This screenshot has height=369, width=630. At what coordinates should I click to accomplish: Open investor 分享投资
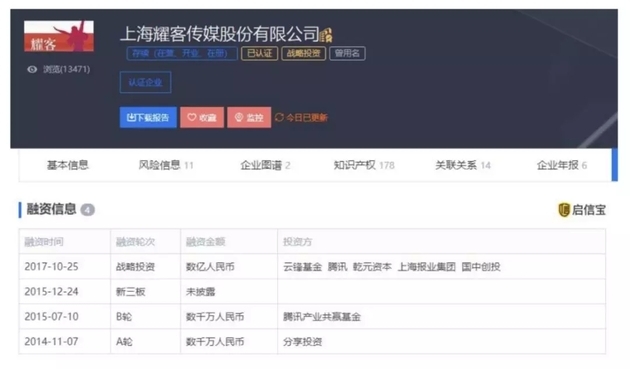click(x=303, y=342)
